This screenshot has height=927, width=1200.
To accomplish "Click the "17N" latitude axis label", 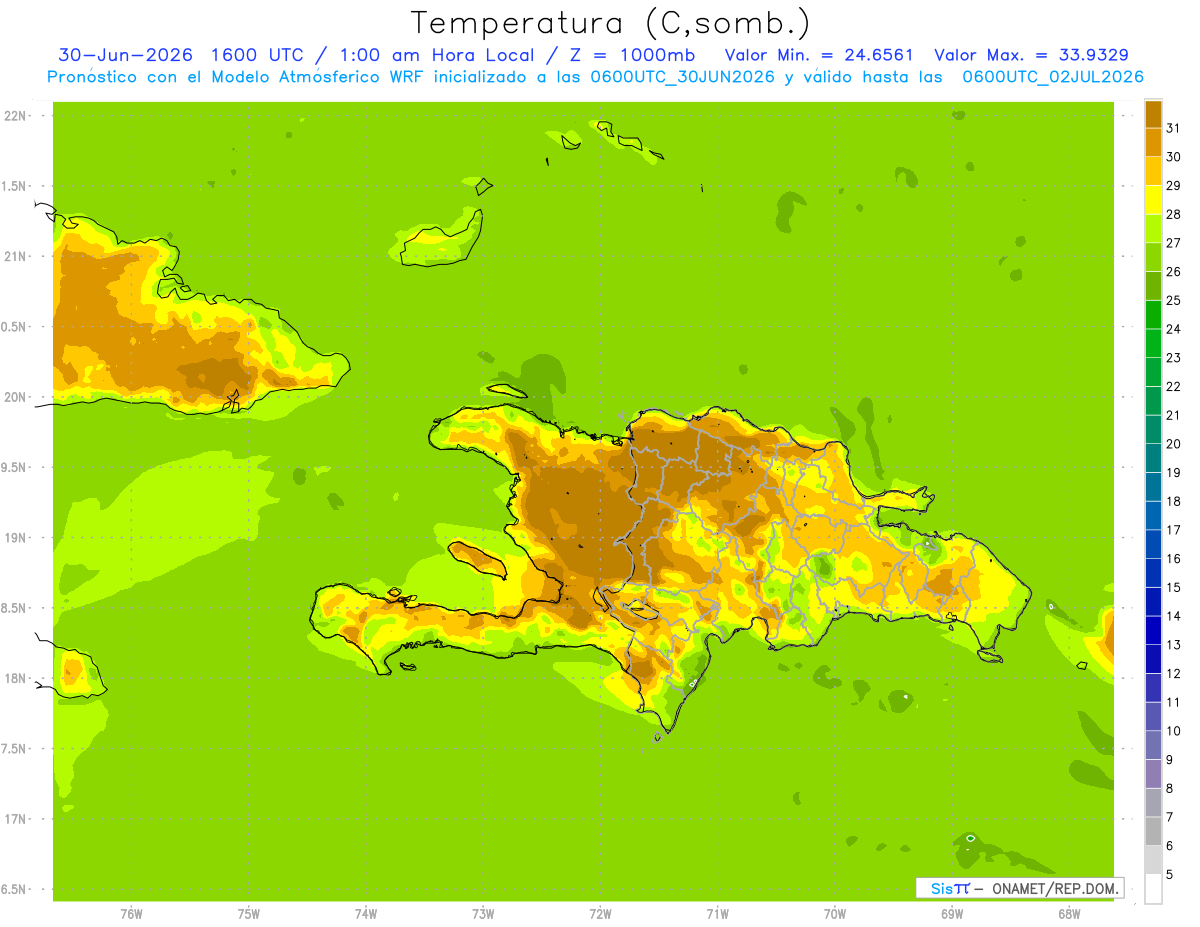I will 15,819.
